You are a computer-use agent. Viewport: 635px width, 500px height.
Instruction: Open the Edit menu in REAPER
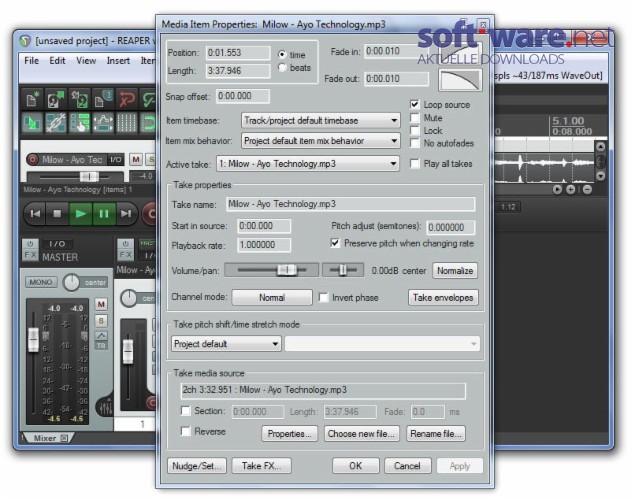pyautogui.click(x=57, y=61)
